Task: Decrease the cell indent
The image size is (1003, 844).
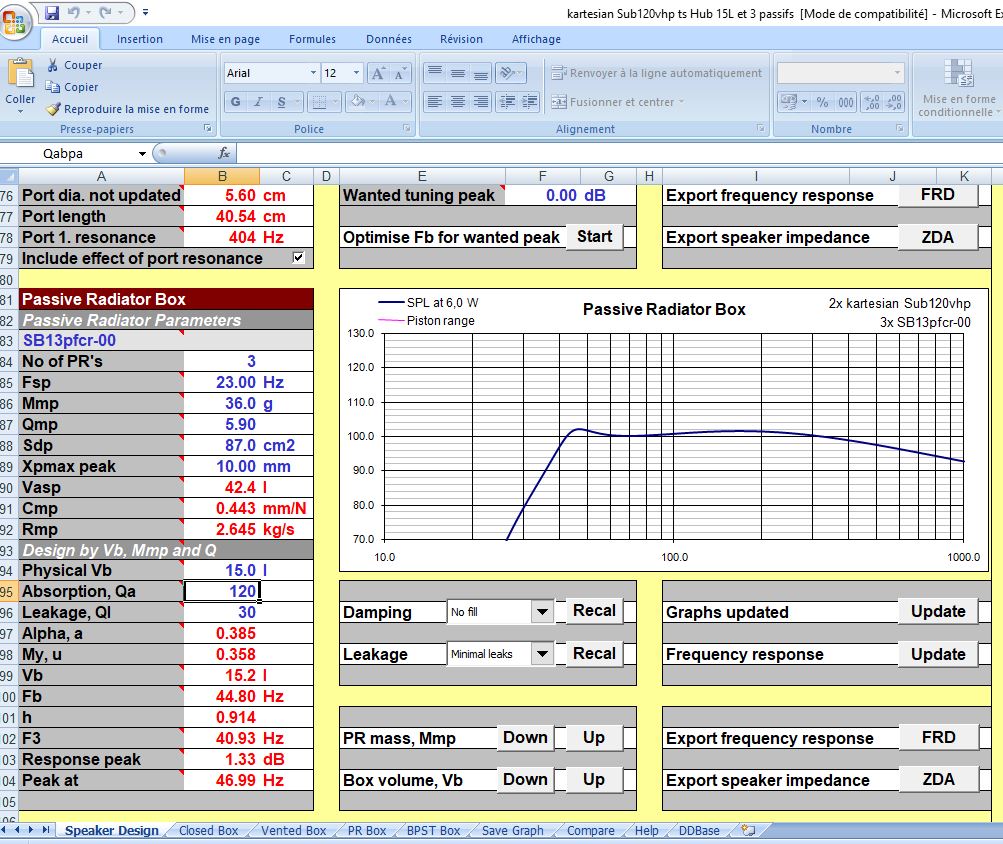Action: (x=507, y=101)
